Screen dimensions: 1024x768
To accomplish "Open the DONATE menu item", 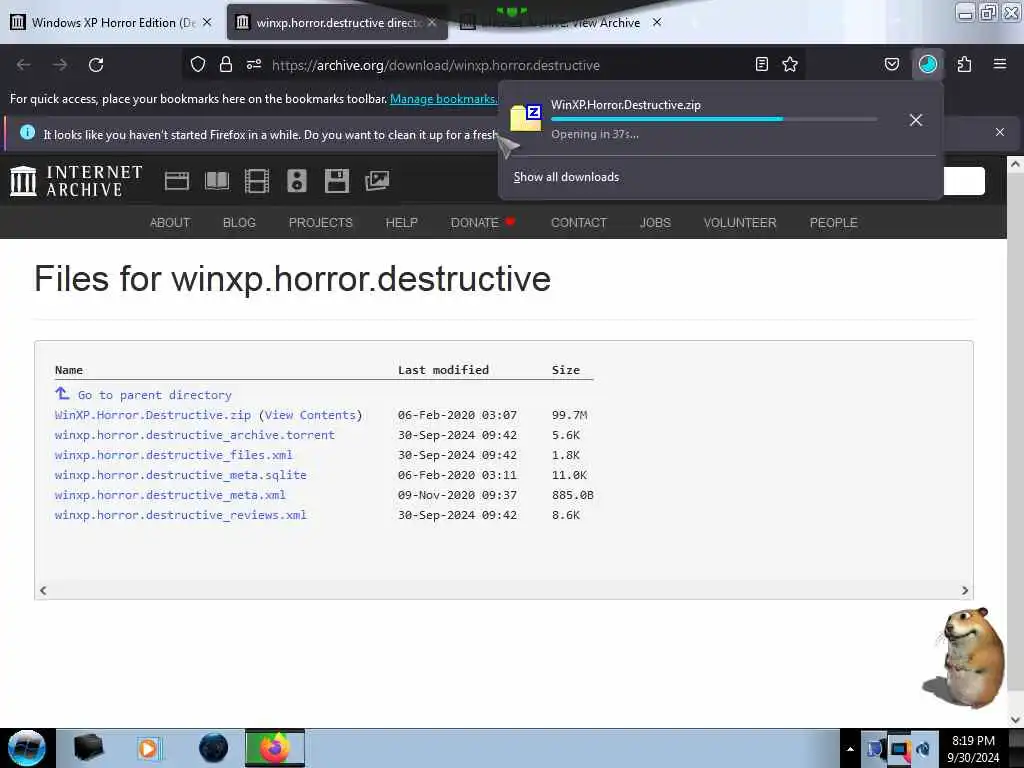I will point(483,223).
